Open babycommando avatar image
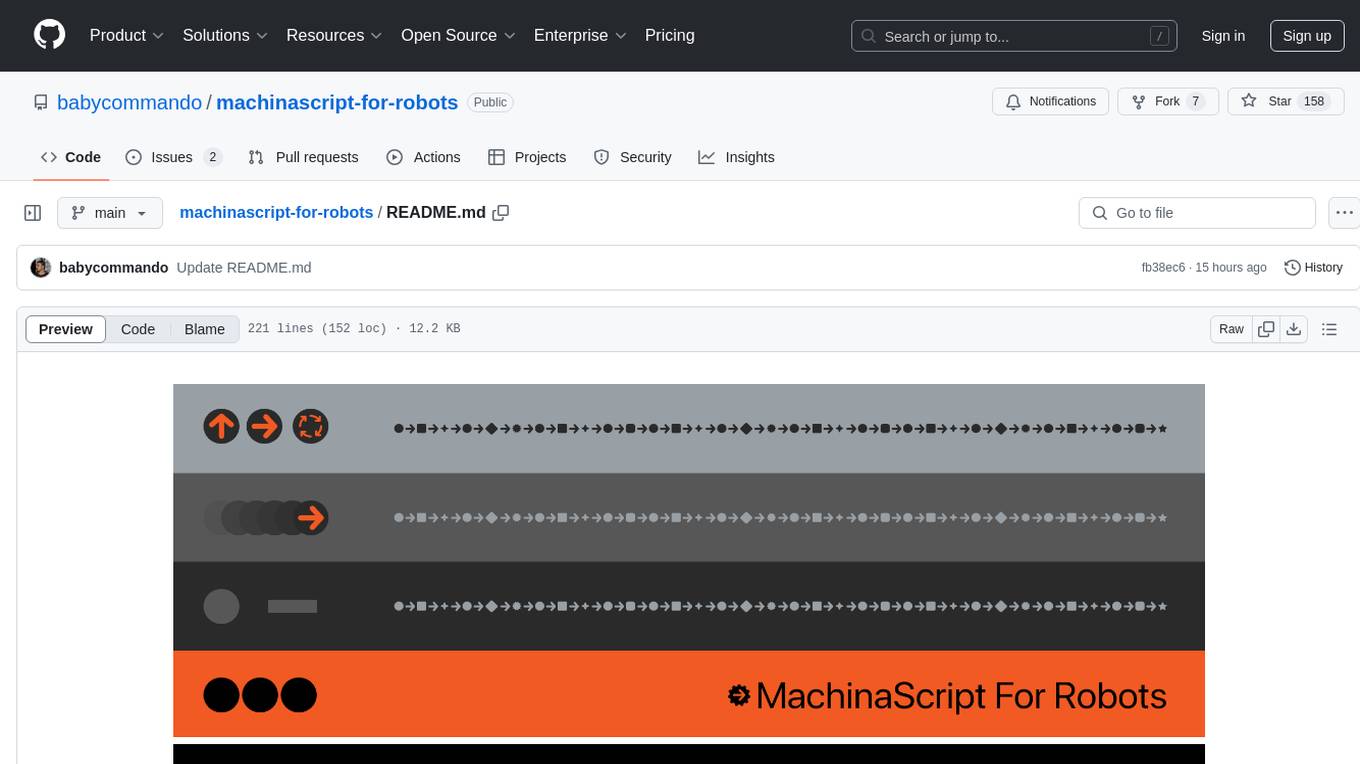This screenshot has height=764, width=1360. tap(41, 267)
